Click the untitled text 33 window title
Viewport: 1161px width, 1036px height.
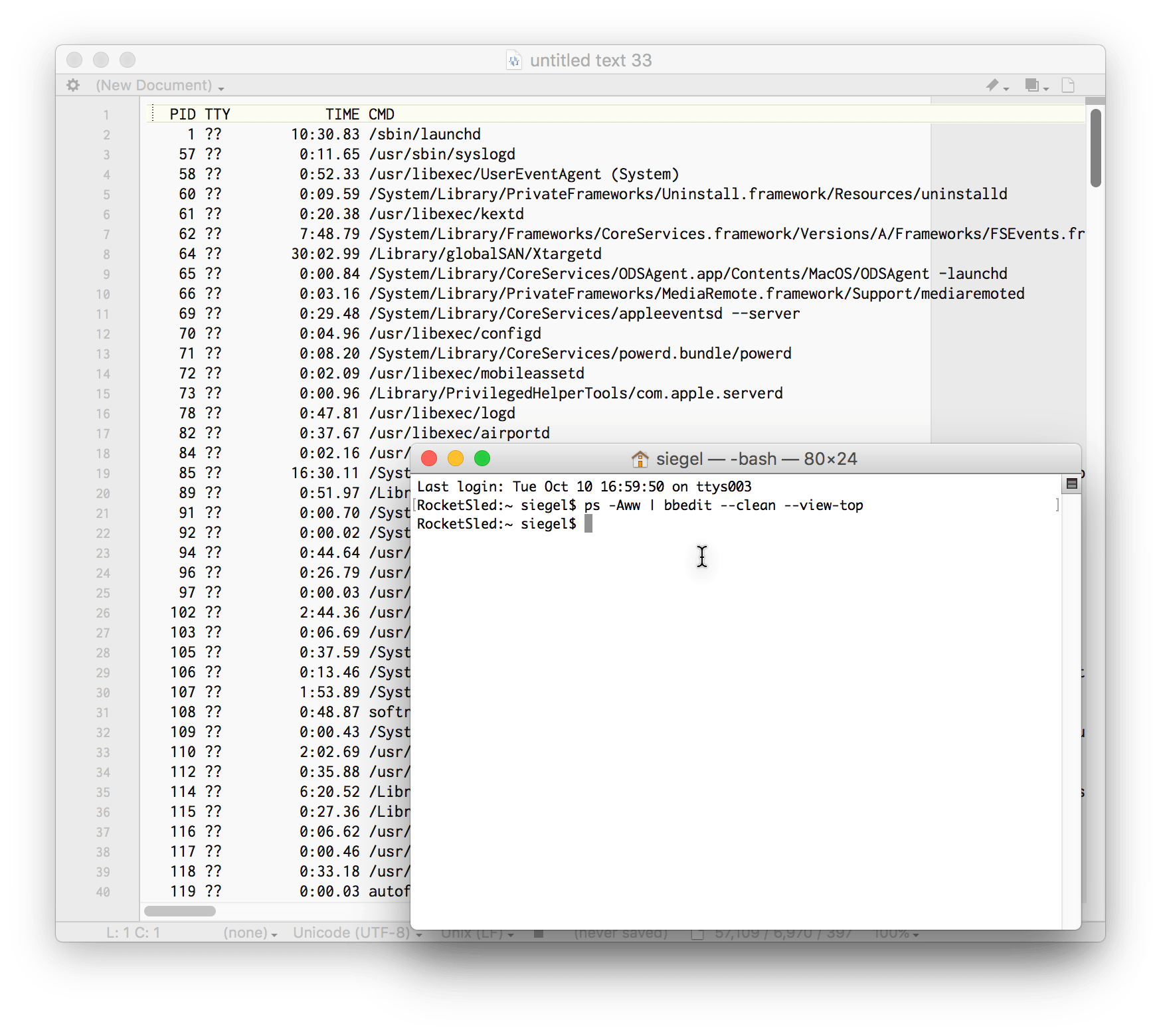coord(590,60)
